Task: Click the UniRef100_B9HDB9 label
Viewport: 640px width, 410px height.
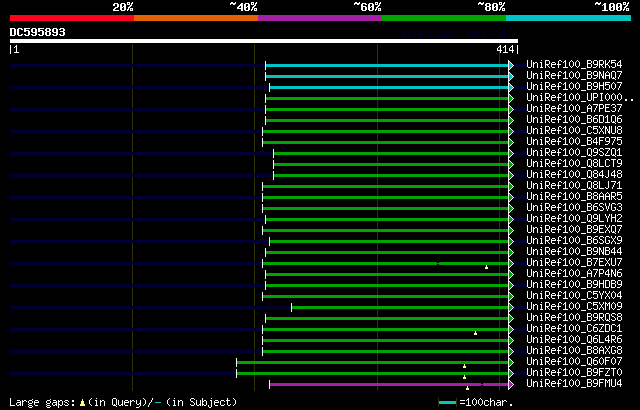Action: [574, 285]
